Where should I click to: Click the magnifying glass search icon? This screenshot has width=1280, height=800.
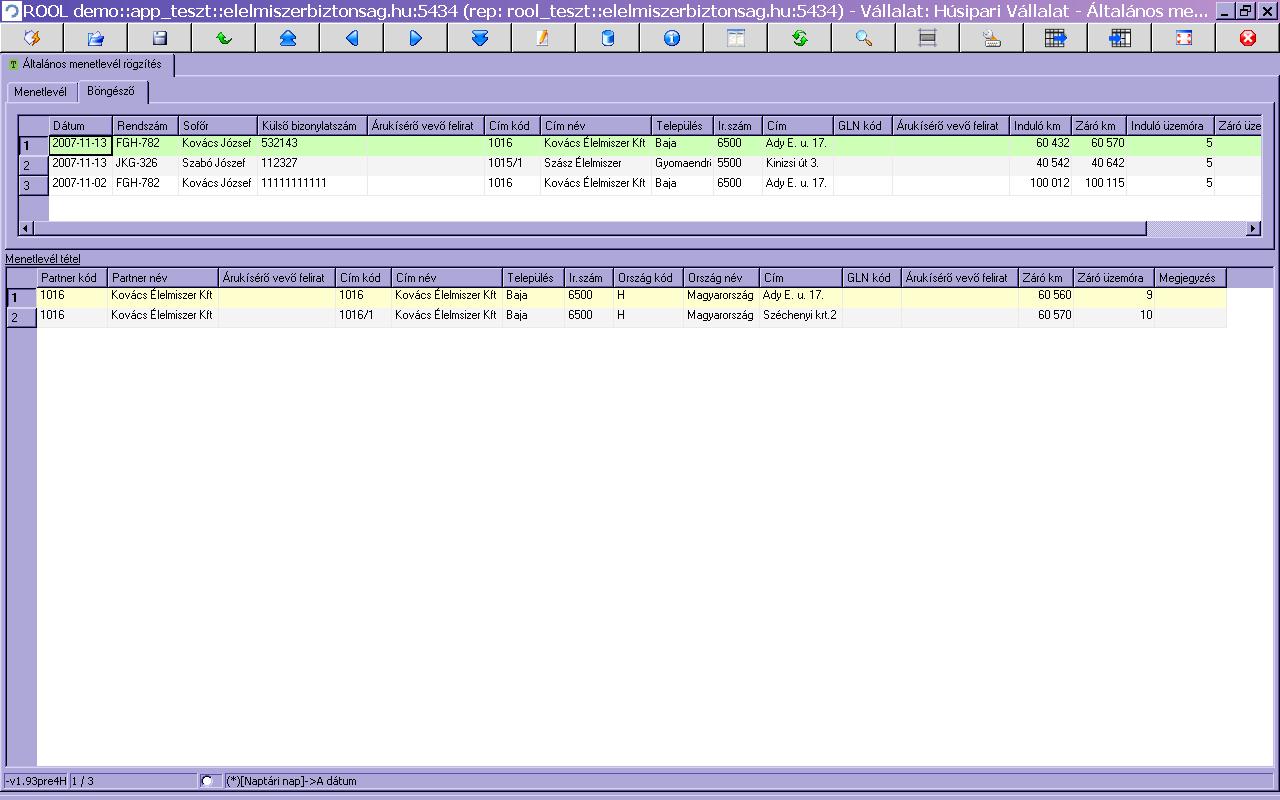[863, 38]
